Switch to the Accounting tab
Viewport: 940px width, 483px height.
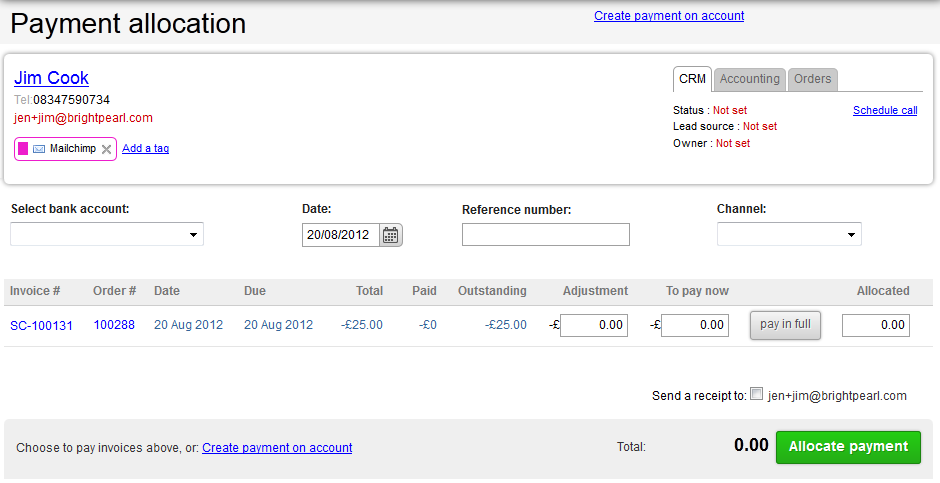pos(749,79)
